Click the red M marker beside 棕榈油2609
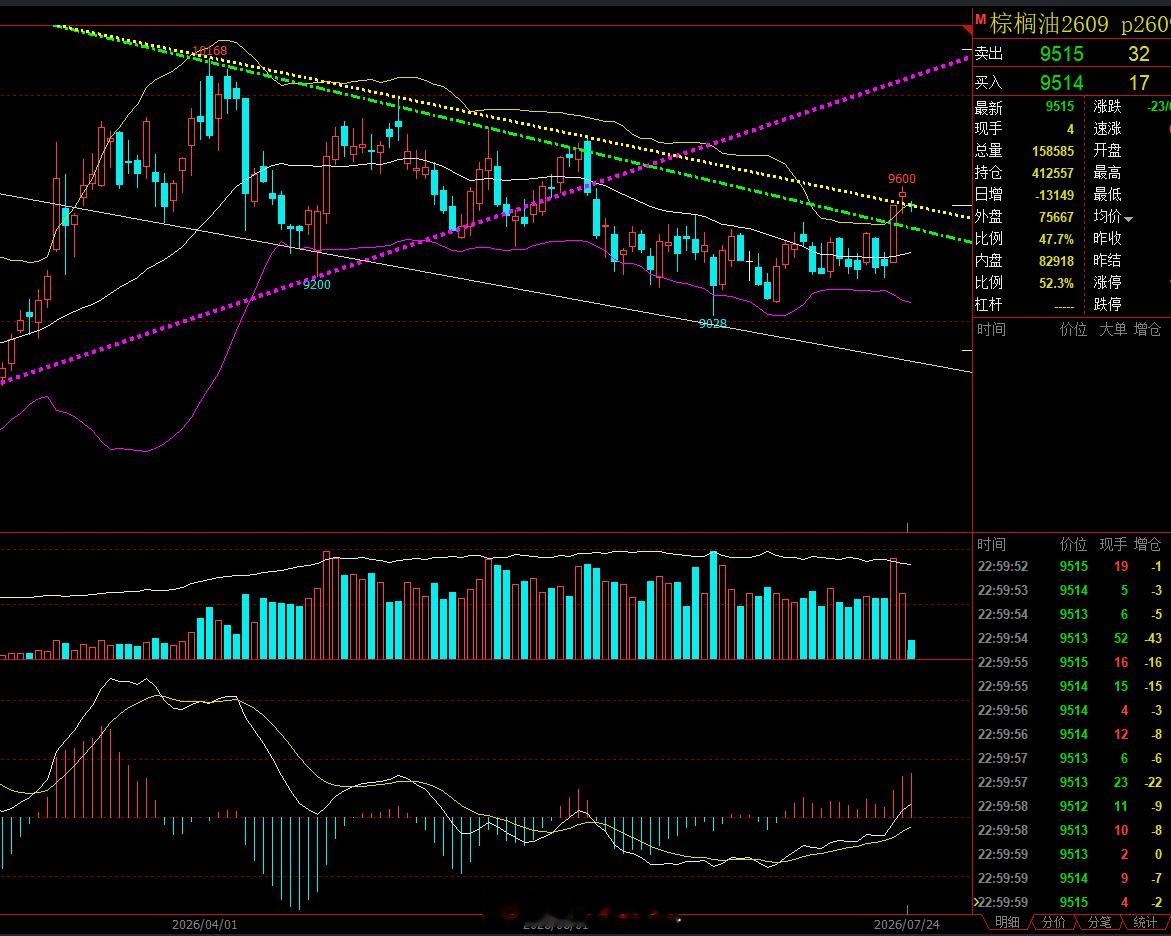Screen dimensions: 1171x936 981,19
